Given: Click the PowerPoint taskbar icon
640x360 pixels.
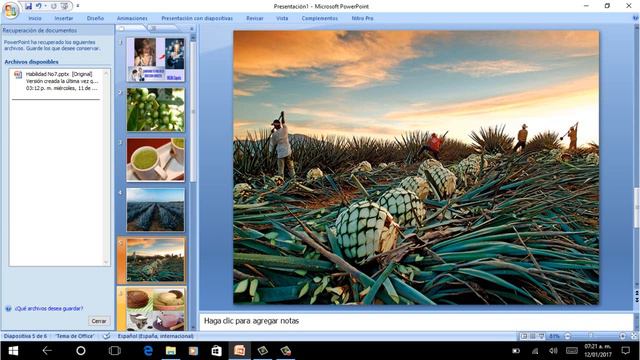Looking at the screenshot, I should [x=240, y=351].
